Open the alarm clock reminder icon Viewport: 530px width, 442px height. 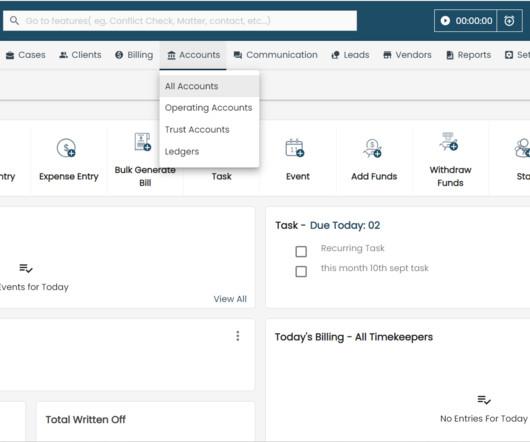[509, 21]
